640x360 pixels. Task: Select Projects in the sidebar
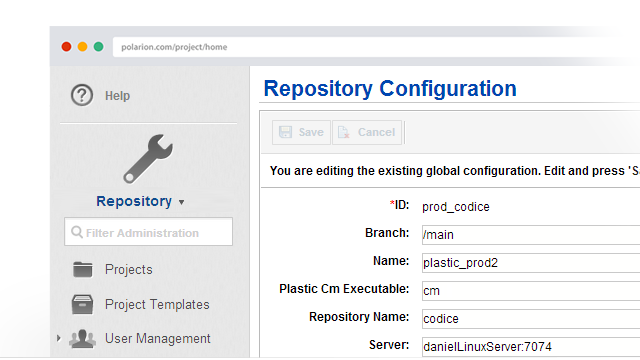pos(129,269)
